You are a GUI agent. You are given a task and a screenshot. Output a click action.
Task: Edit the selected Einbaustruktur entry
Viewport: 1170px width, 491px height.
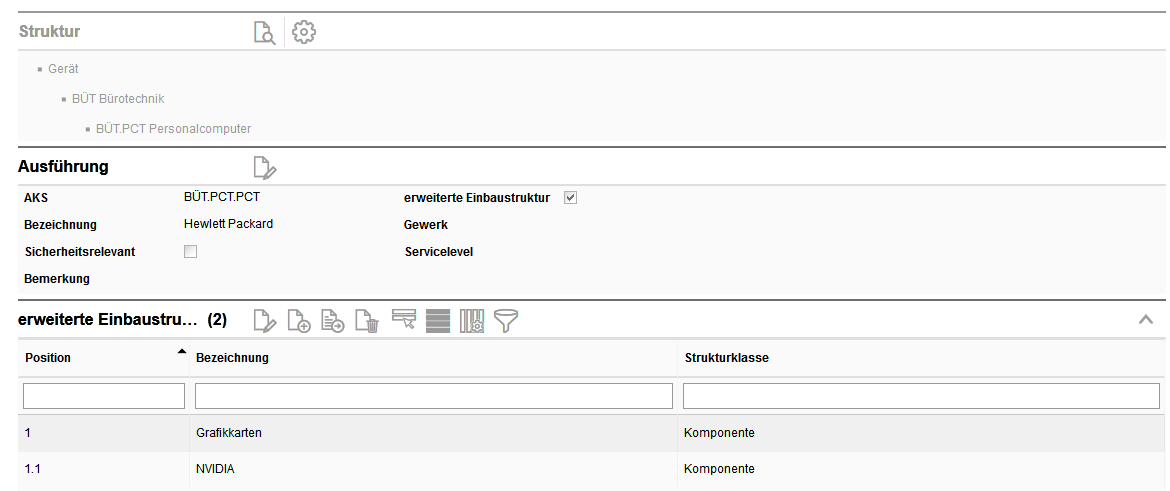coord(264,321)
